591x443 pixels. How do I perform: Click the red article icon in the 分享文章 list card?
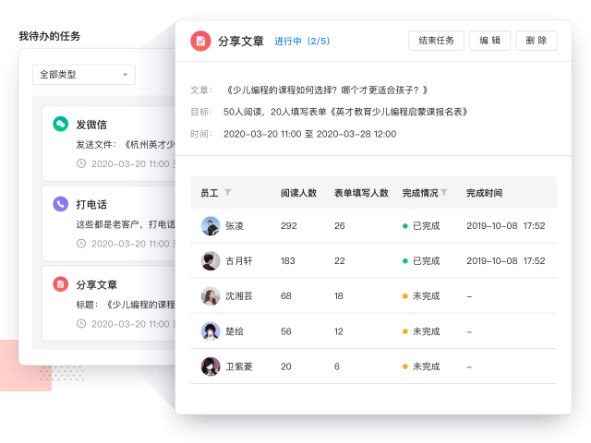pyautogui.click(x=60, y=284)
